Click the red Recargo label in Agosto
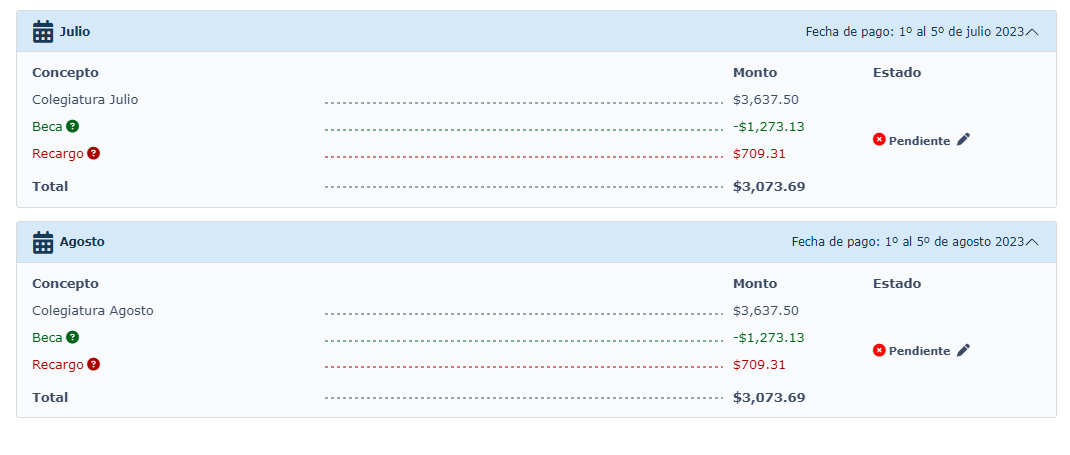 click(58, 365)
